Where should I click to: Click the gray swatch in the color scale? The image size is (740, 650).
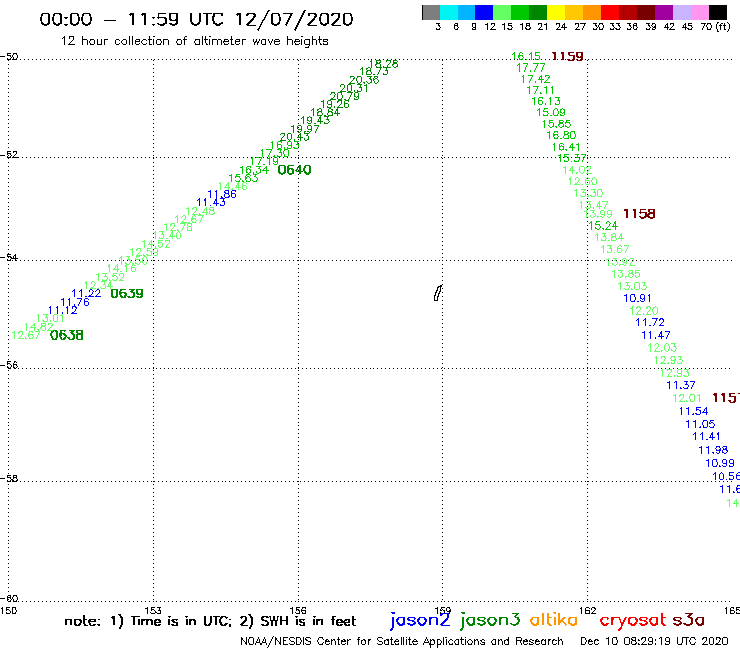click(x=431, y=13)
